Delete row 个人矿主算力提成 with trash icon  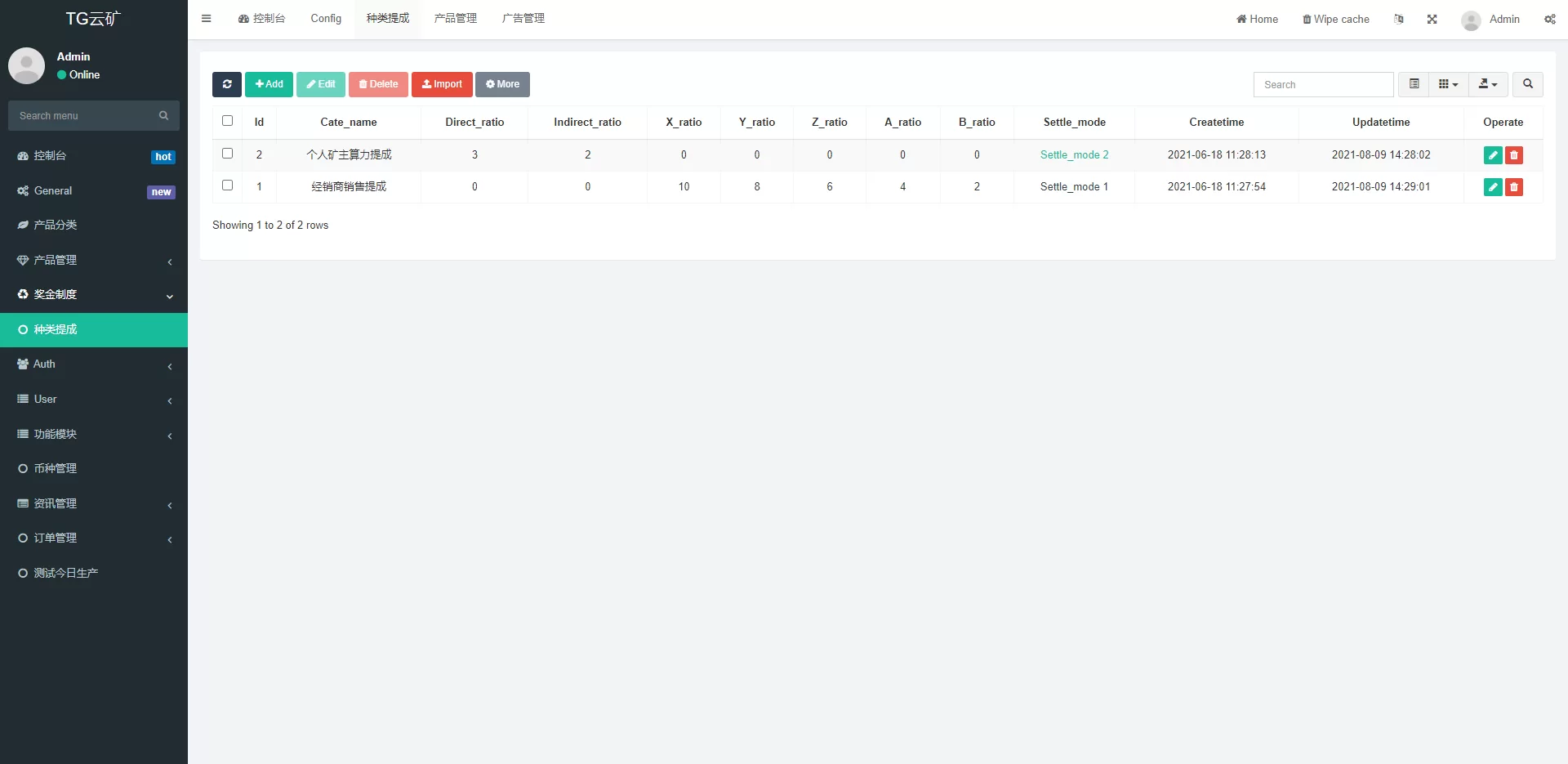(x=1514, y=155)
